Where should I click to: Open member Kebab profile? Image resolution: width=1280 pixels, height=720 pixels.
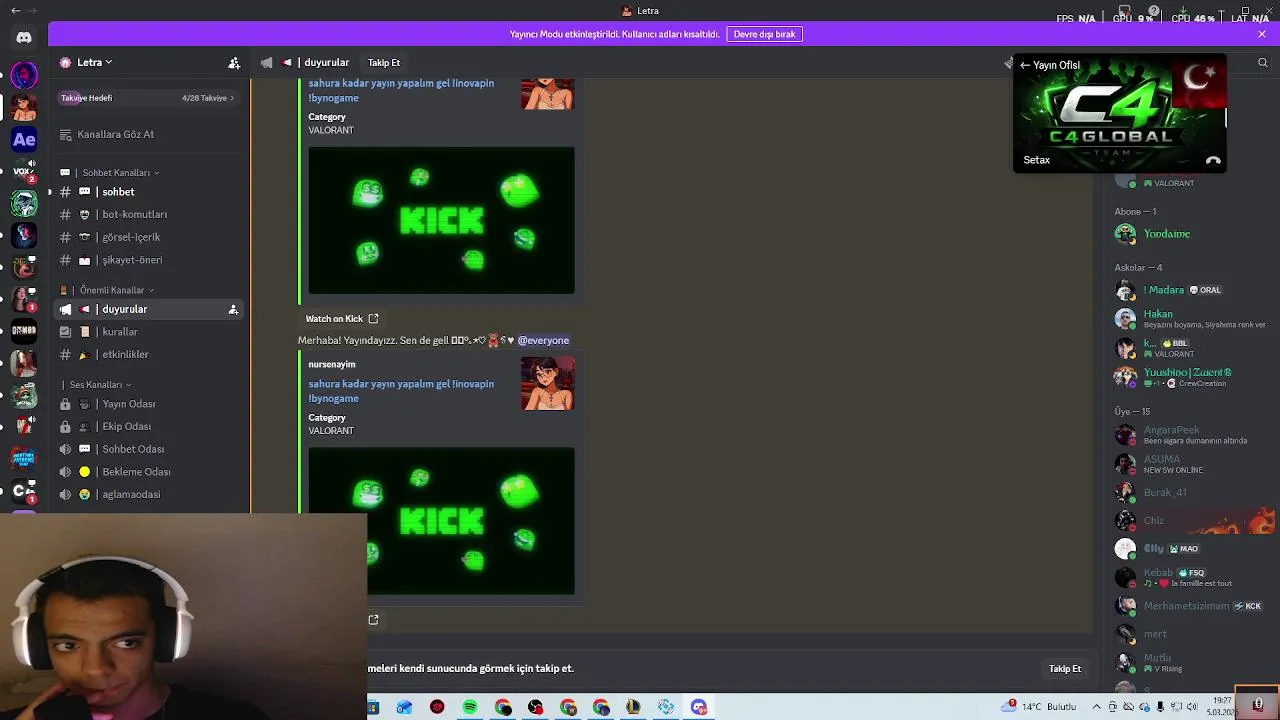1190,577
